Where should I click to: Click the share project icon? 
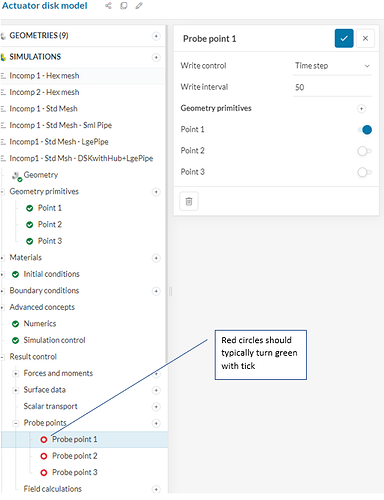pyautogui.click(x=108, y=6)
